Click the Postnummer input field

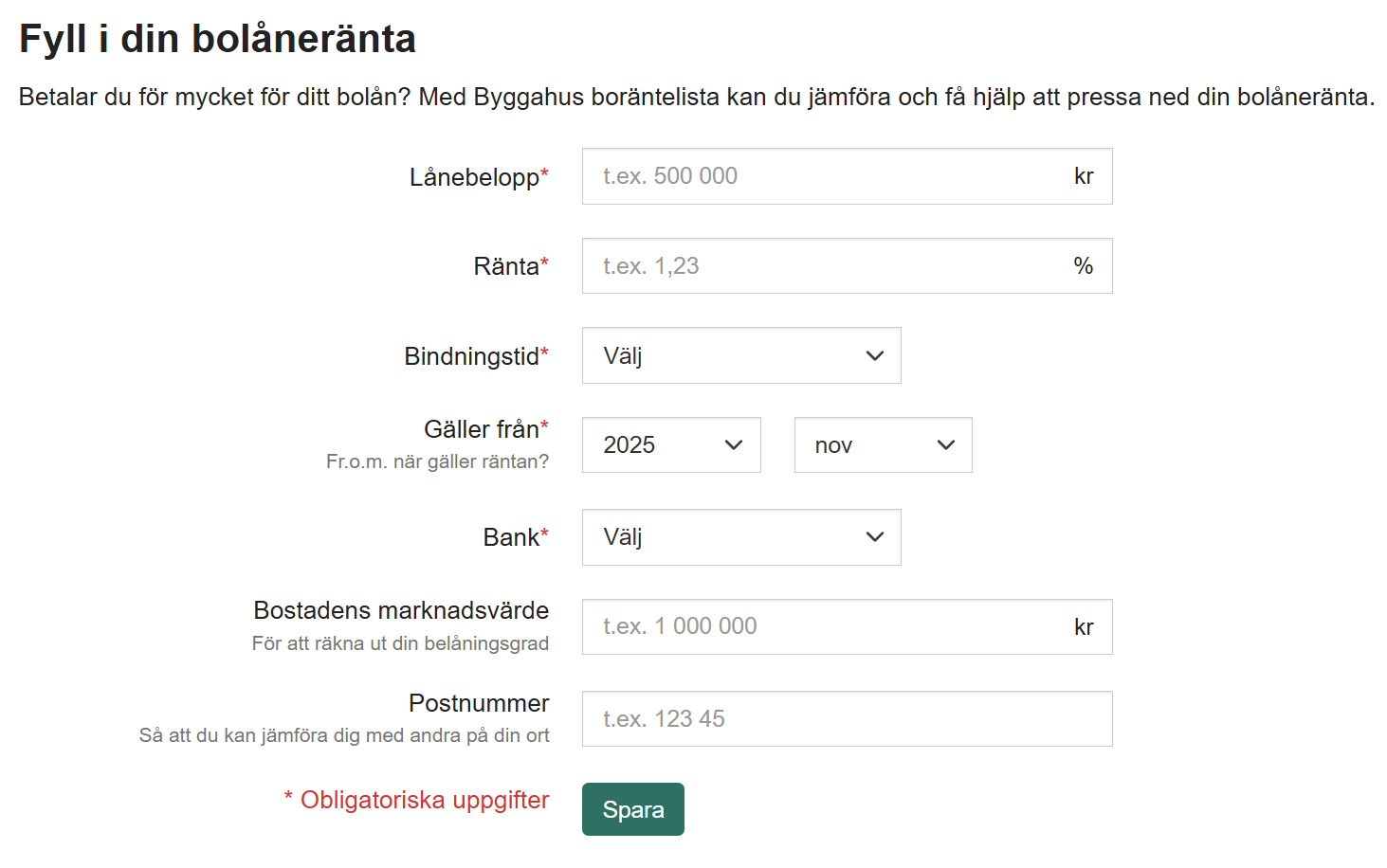[846, 719]
